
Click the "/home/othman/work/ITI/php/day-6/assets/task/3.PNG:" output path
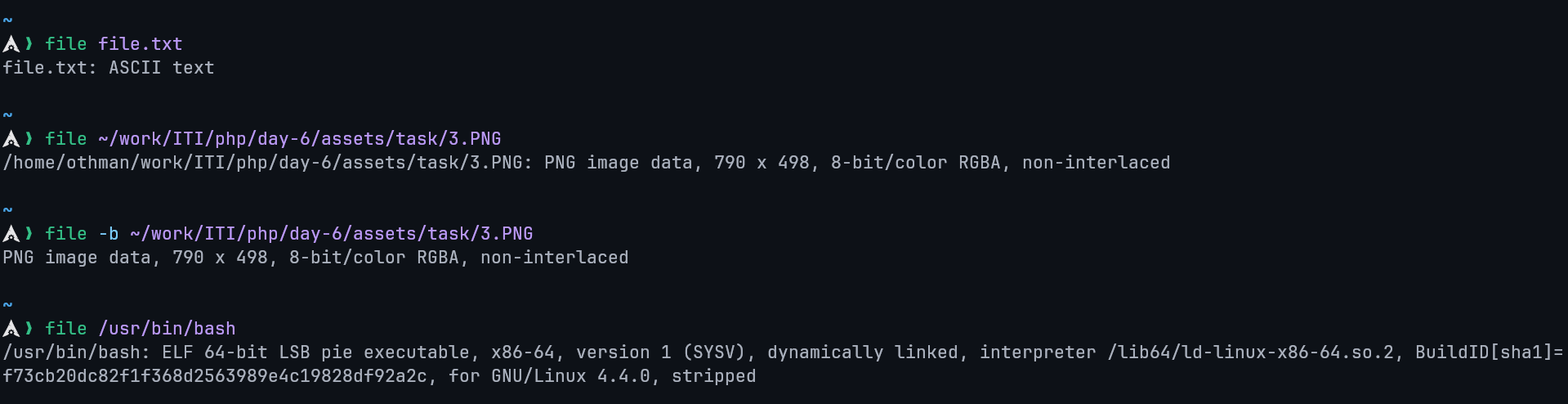[267, 163]
